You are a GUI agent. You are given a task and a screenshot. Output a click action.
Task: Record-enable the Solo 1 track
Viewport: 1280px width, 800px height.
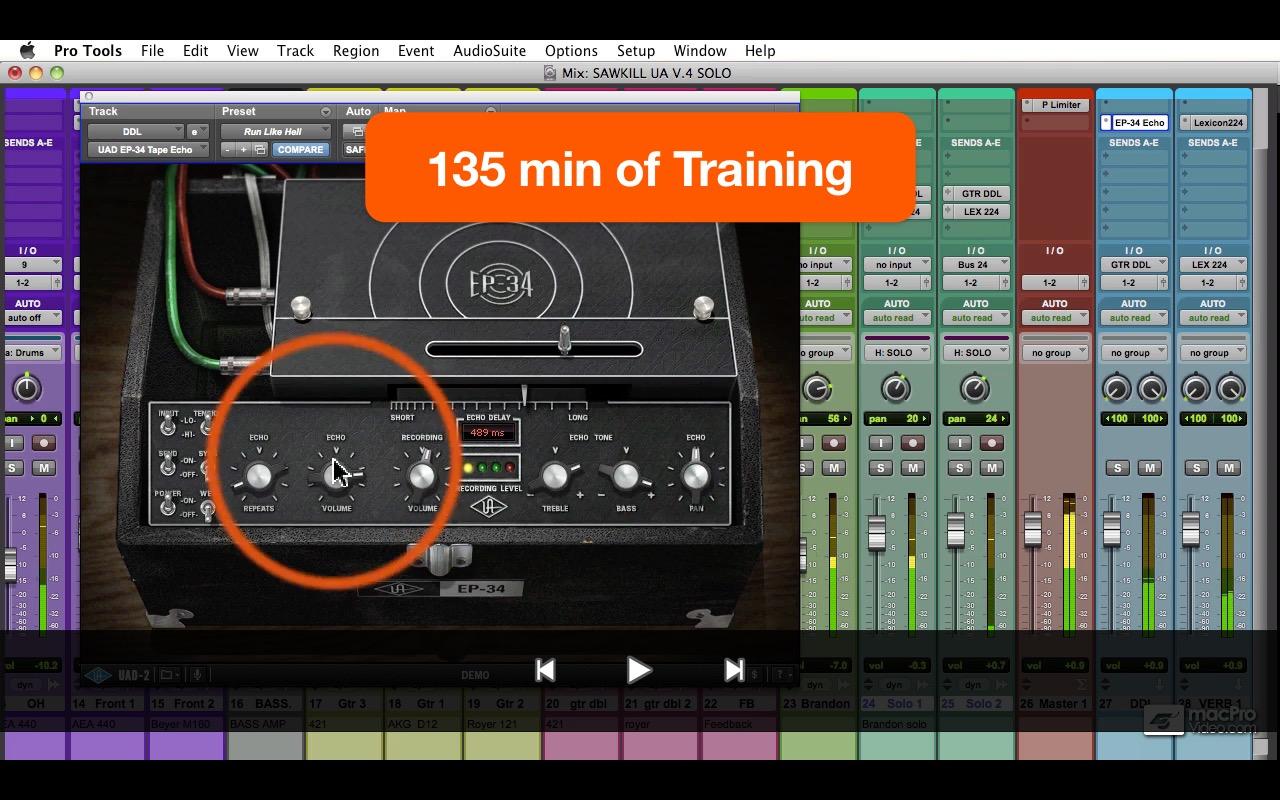913,443
